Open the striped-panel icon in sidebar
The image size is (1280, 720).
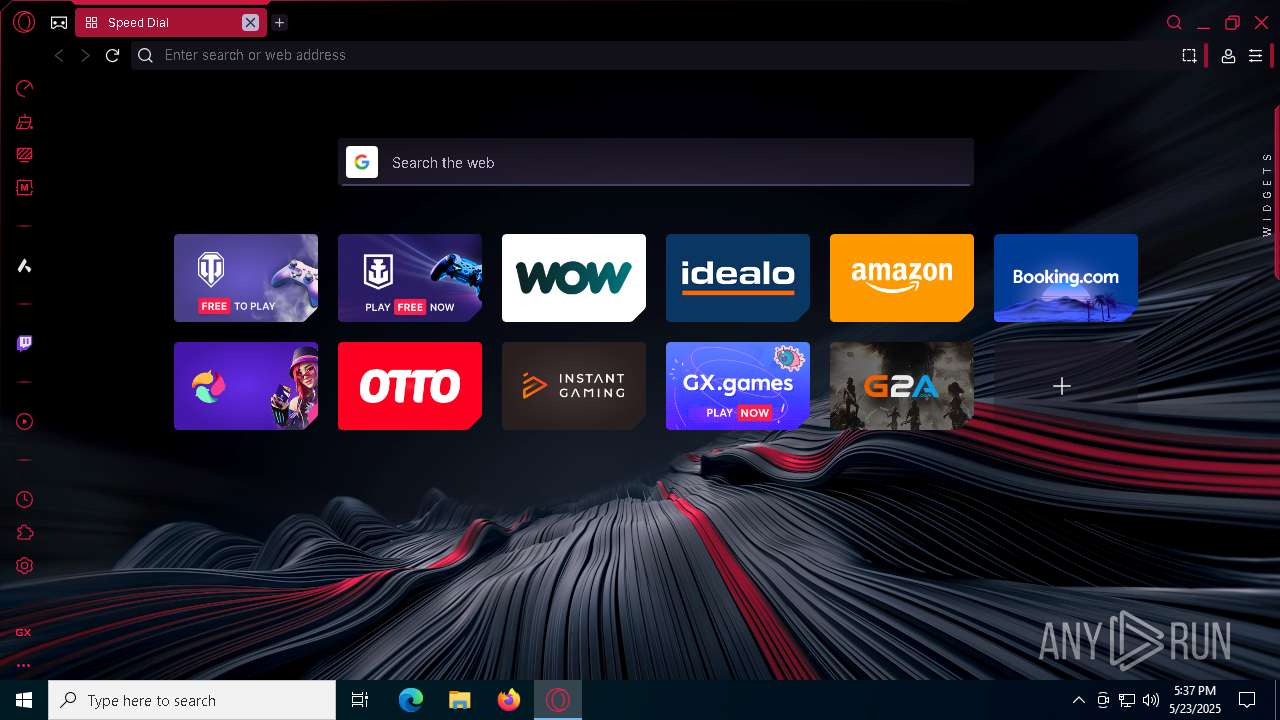coord(25,155)
